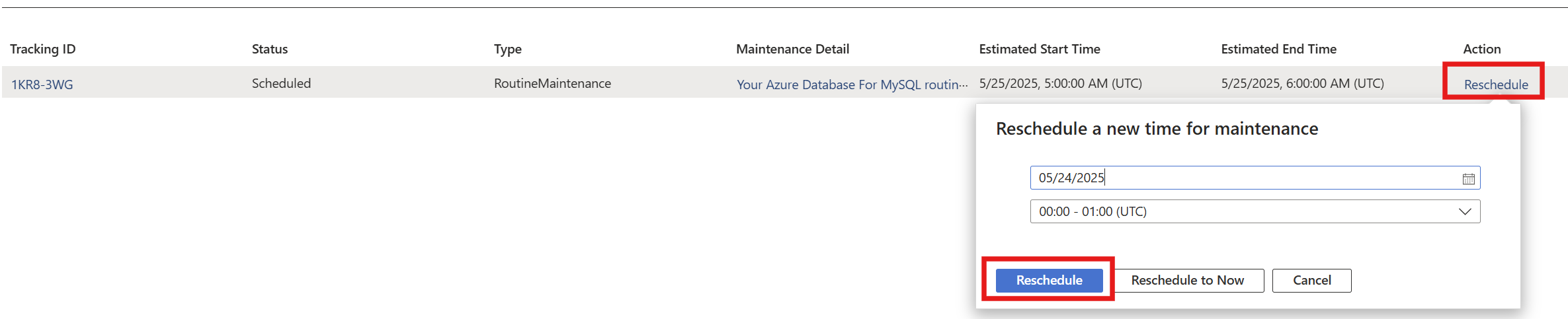Image resolution: width=1568 pixels, height=319 pixels.
Task: Open the calendar date picker icon
Action: pos(1468,178)
